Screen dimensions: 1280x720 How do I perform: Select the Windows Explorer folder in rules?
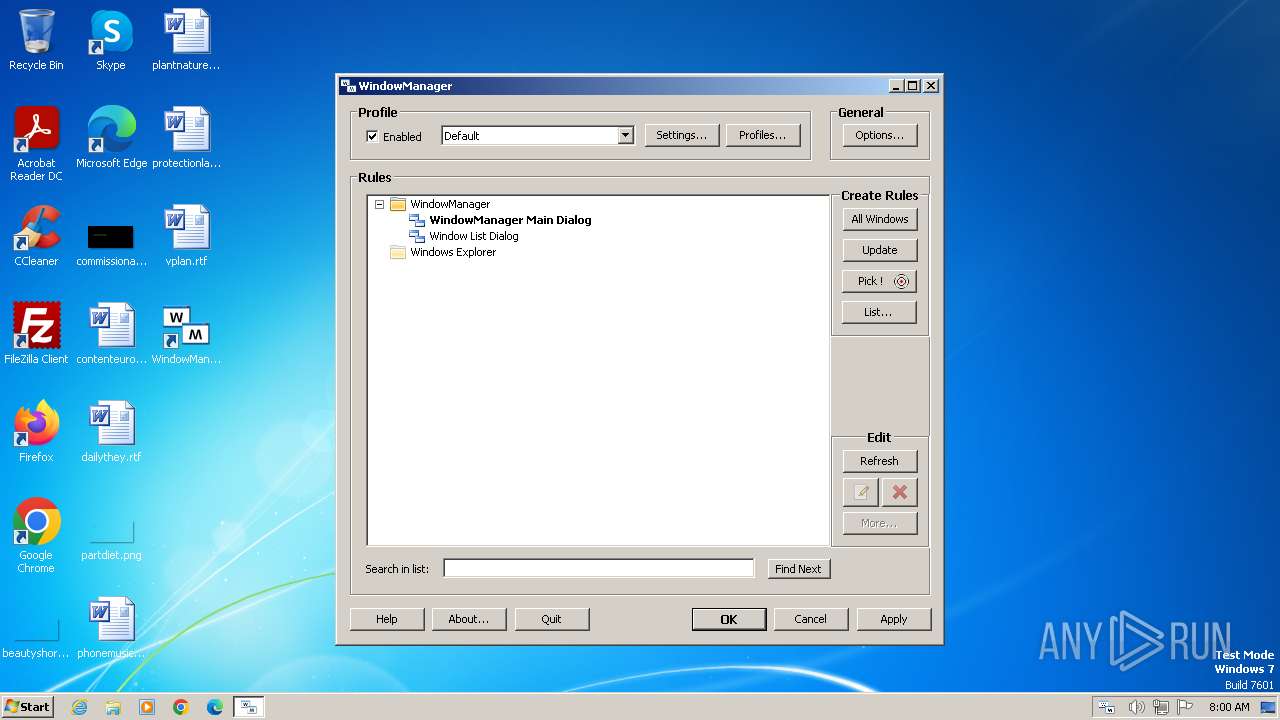pyautogui.click(x=452, y=252)
